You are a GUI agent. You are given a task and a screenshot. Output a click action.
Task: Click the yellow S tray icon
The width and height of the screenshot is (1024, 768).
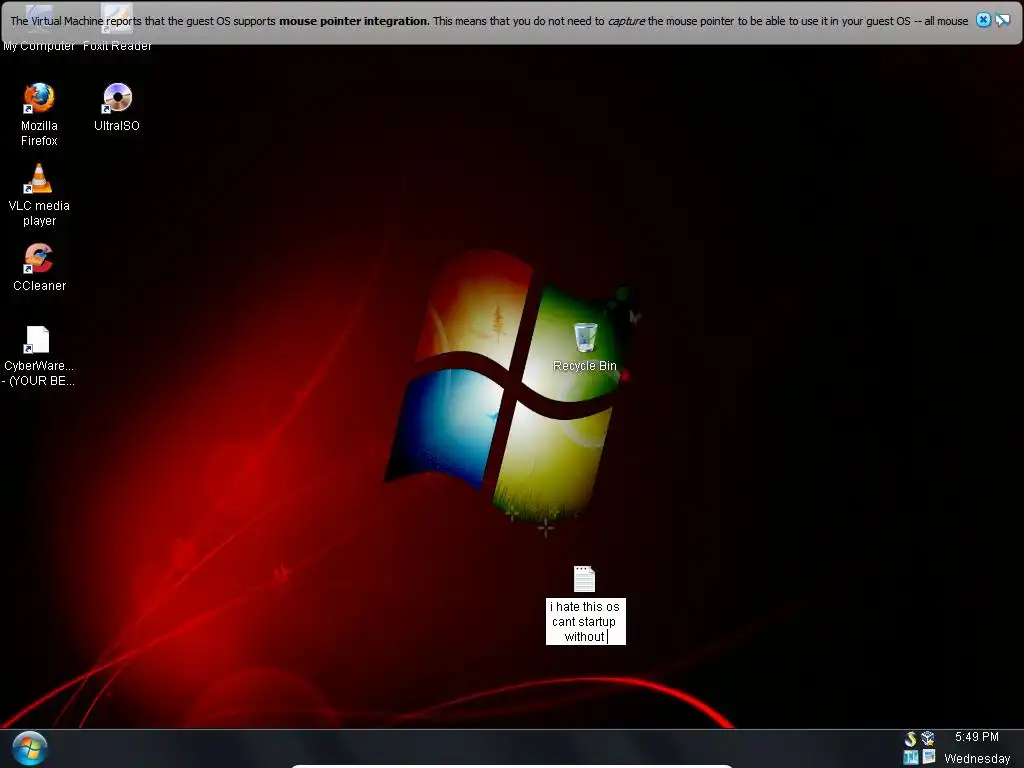(910, 739)
